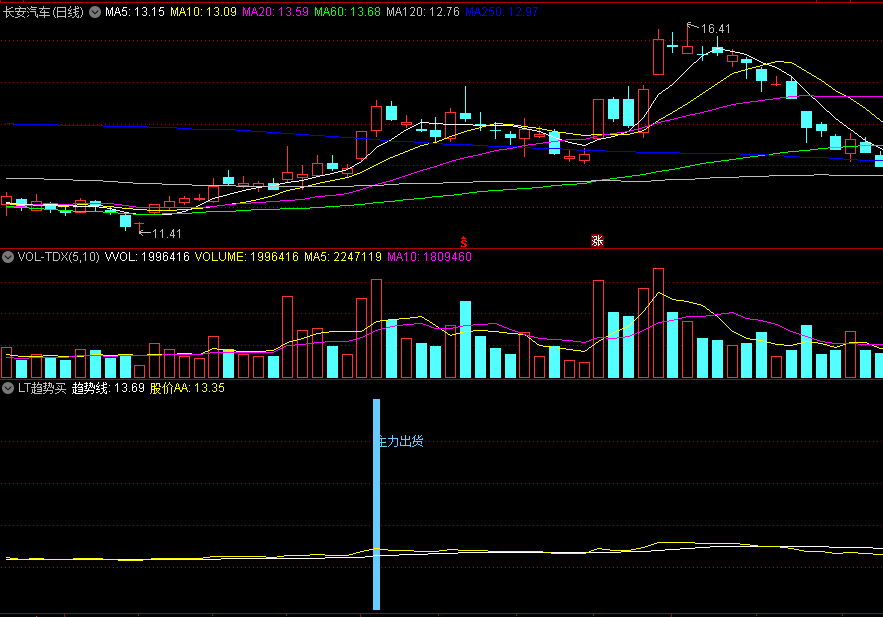
Task: Click the 主力出货 signal label
Action: (402, 441)
